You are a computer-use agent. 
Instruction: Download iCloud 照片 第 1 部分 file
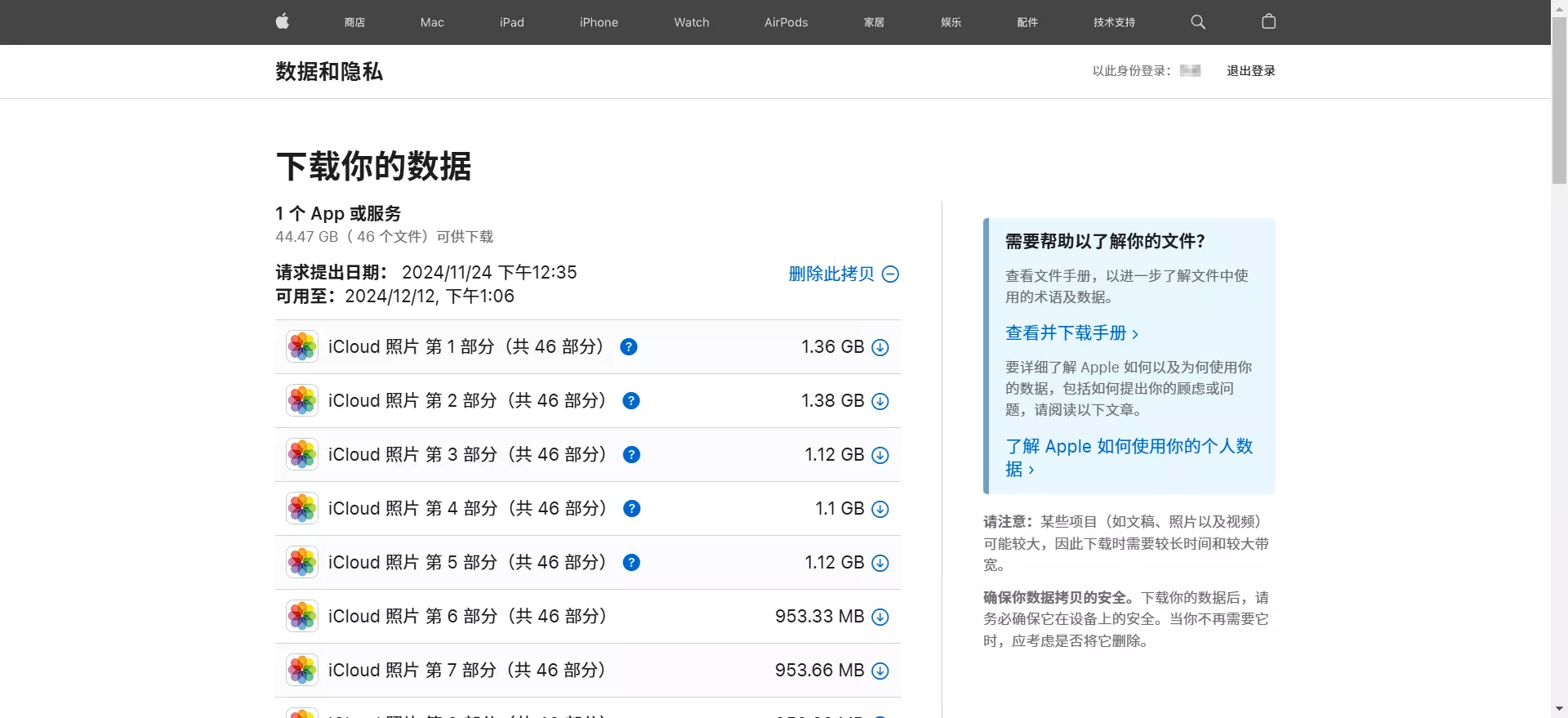(880, 347)
